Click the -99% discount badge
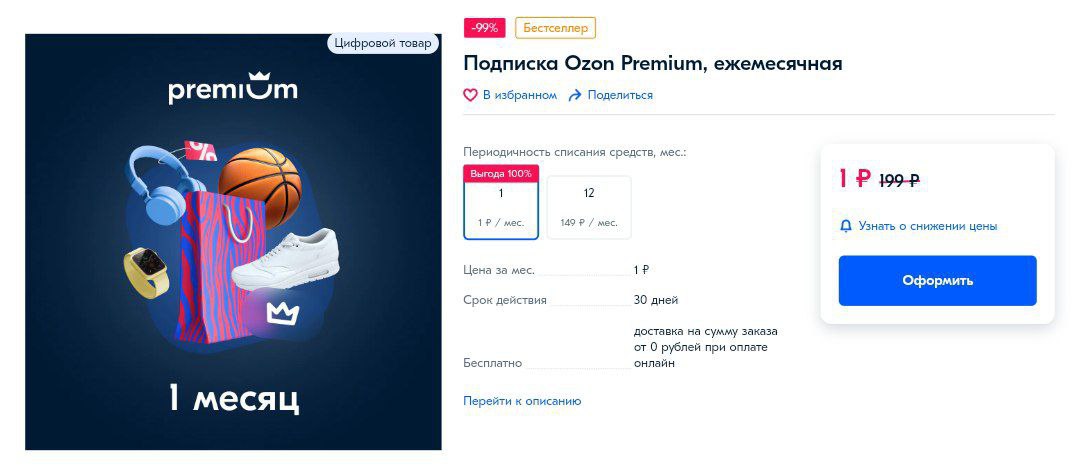The width and height of the screenshot is (1080, 475). [485, 28]
